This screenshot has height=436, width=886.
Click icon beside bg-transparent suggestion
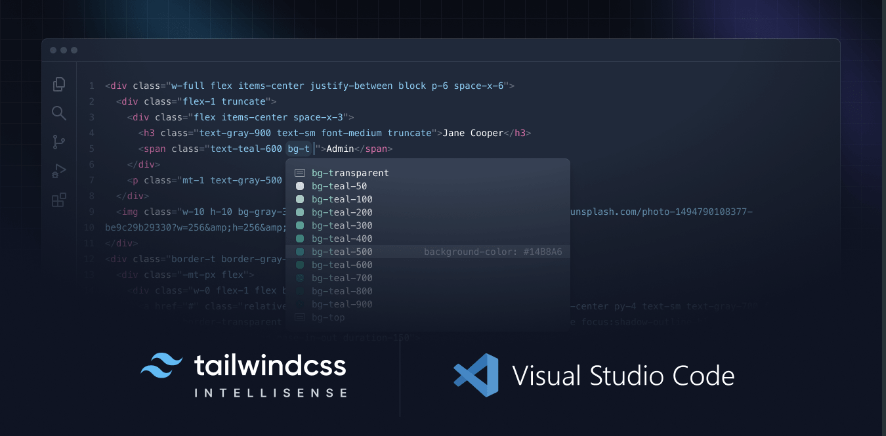[x=300, y=173]
